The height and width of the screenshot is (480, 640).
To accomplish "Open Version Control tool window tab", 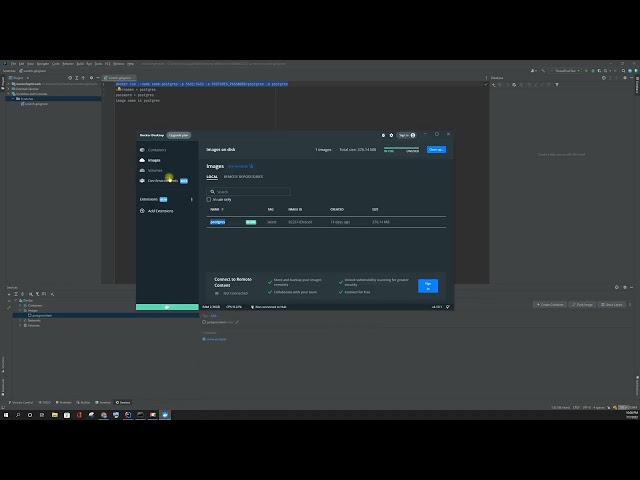I will 20,402.
